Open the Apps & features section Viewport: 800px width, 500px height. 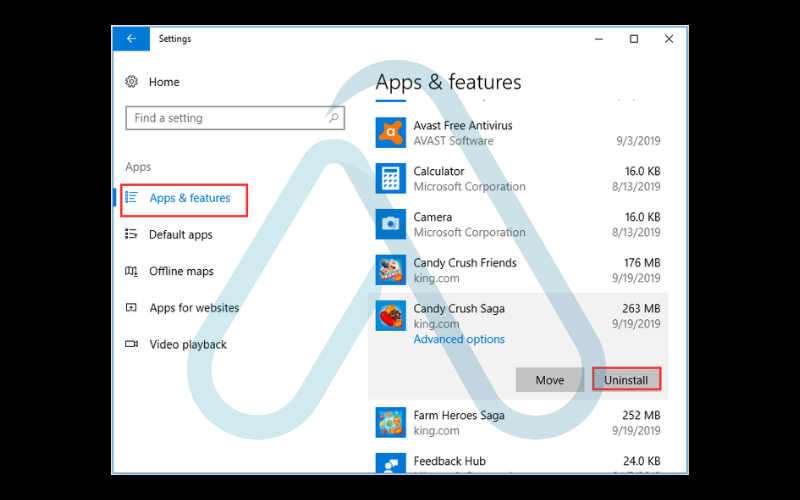pos(189,198)
